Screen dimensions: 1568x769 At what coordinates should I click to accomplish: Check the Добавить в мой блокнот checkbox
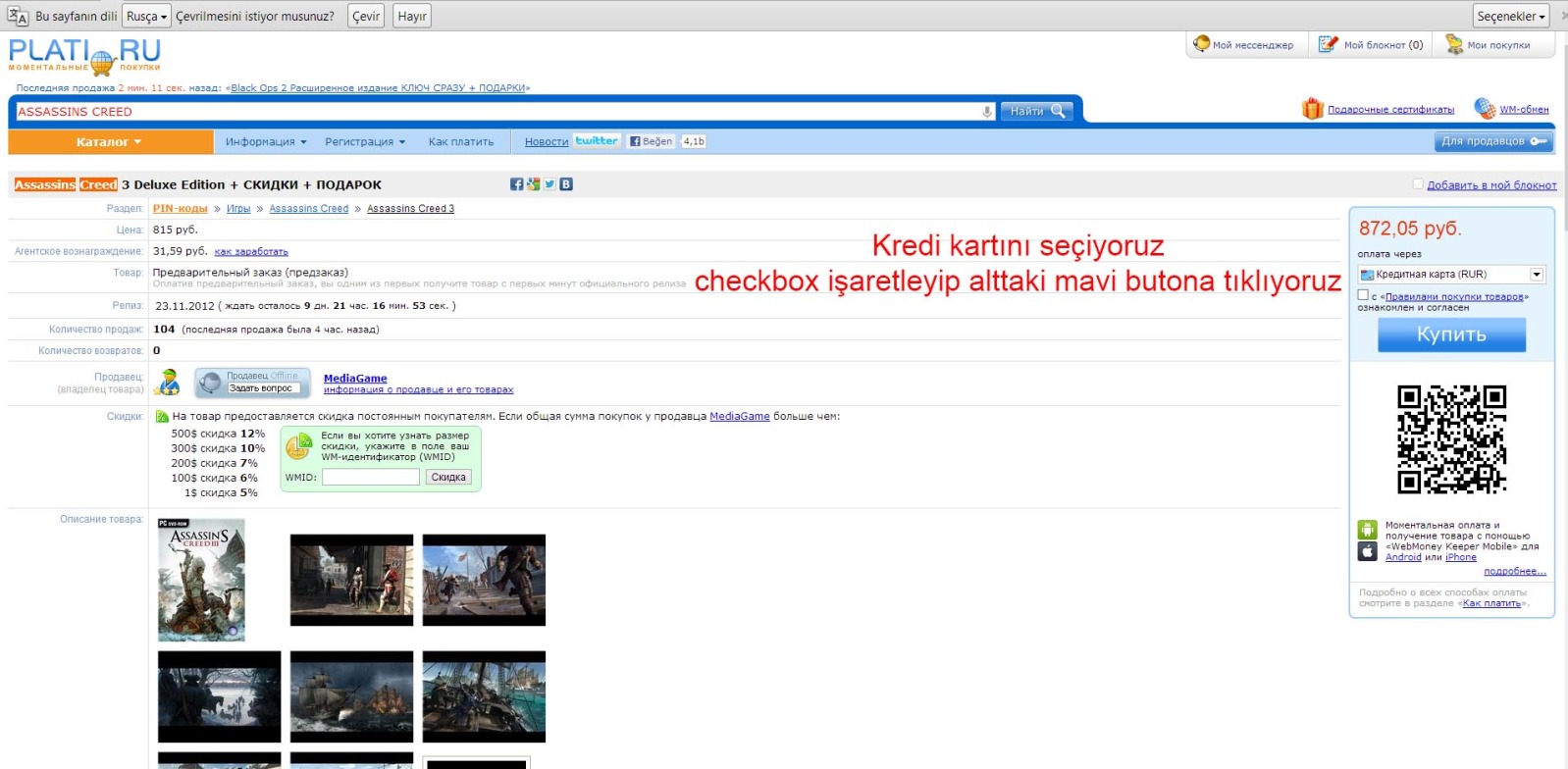tap(1418, 183)
